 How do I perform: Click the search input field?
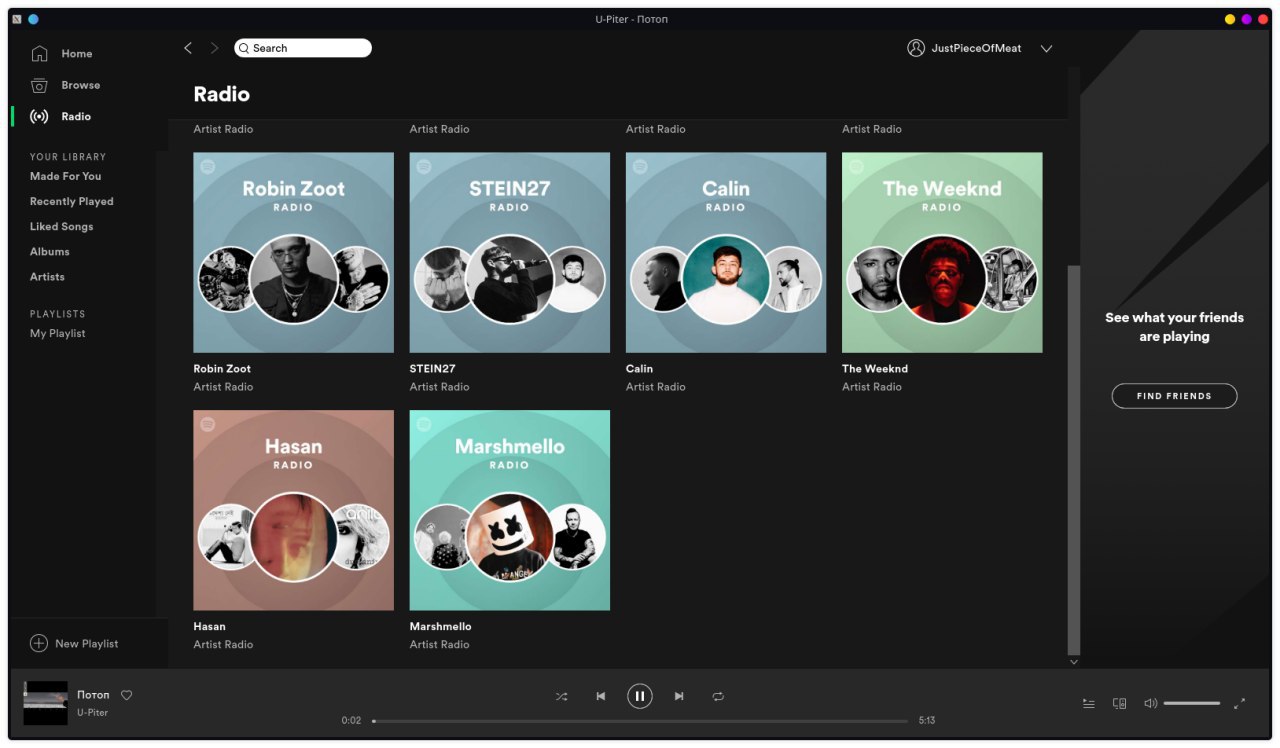pyautogui.click(x=303, y=48)
